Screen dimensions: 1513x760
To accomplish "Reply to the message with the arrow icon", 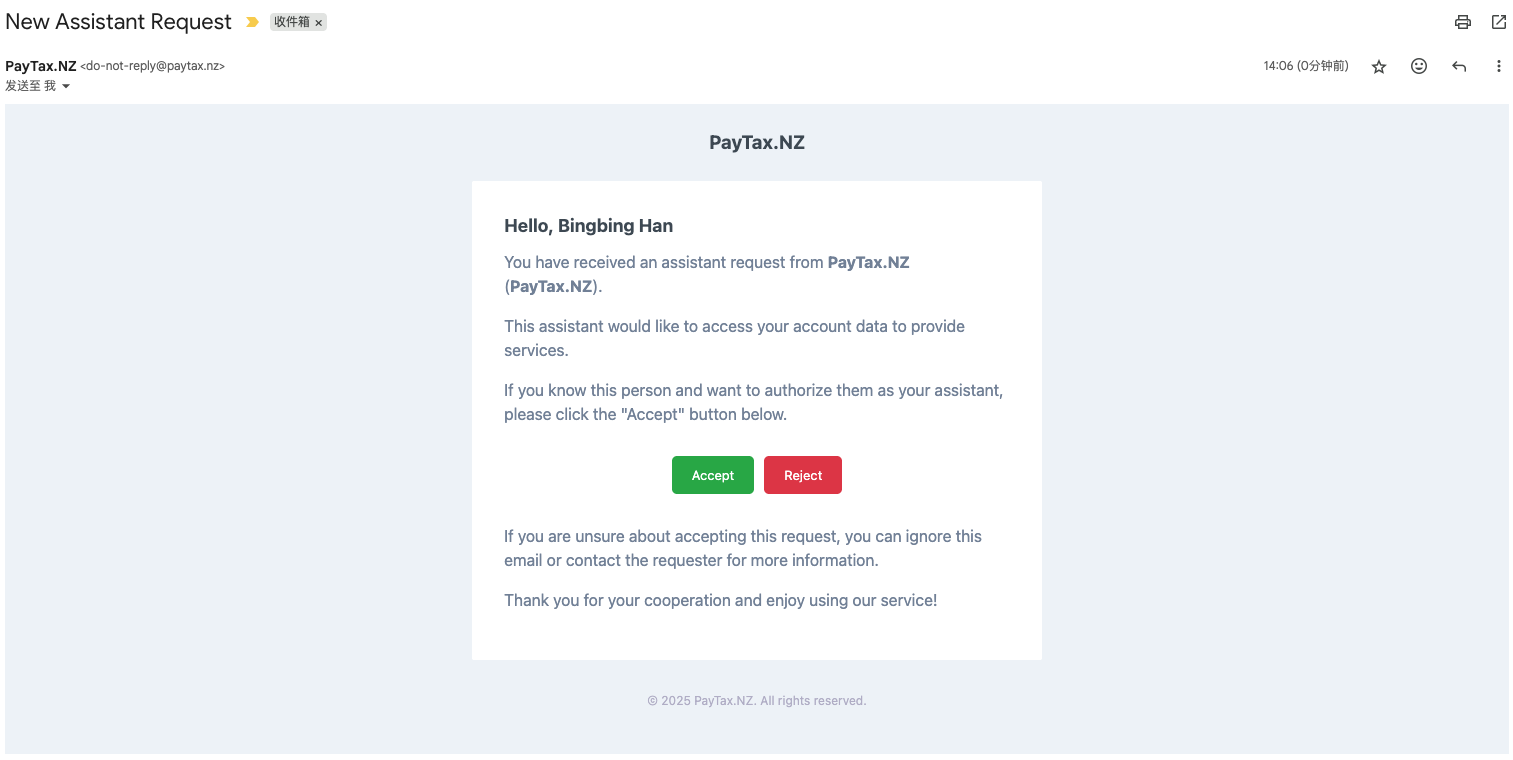I will pyautogui.click(x=1459, y=67).
